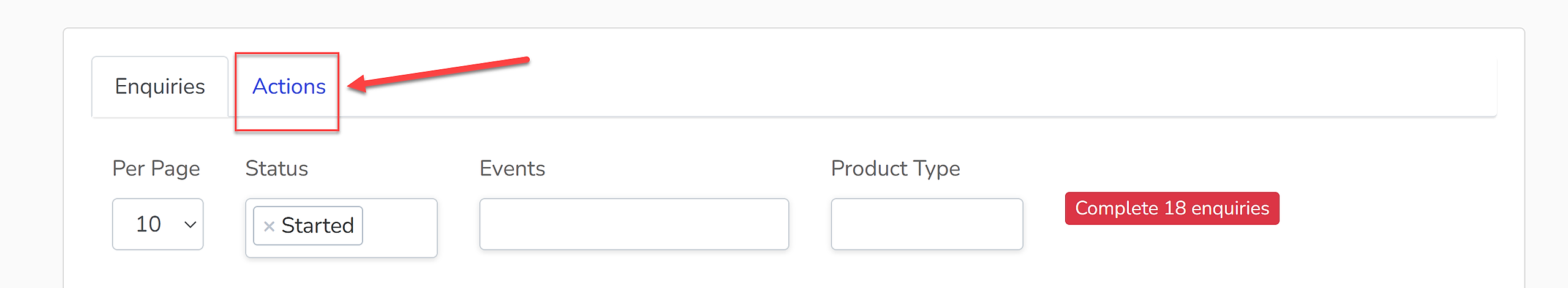Click the Per Page chevron arrow
Image resolution: width=1568 pixels, height=288 pixels.
190,225
